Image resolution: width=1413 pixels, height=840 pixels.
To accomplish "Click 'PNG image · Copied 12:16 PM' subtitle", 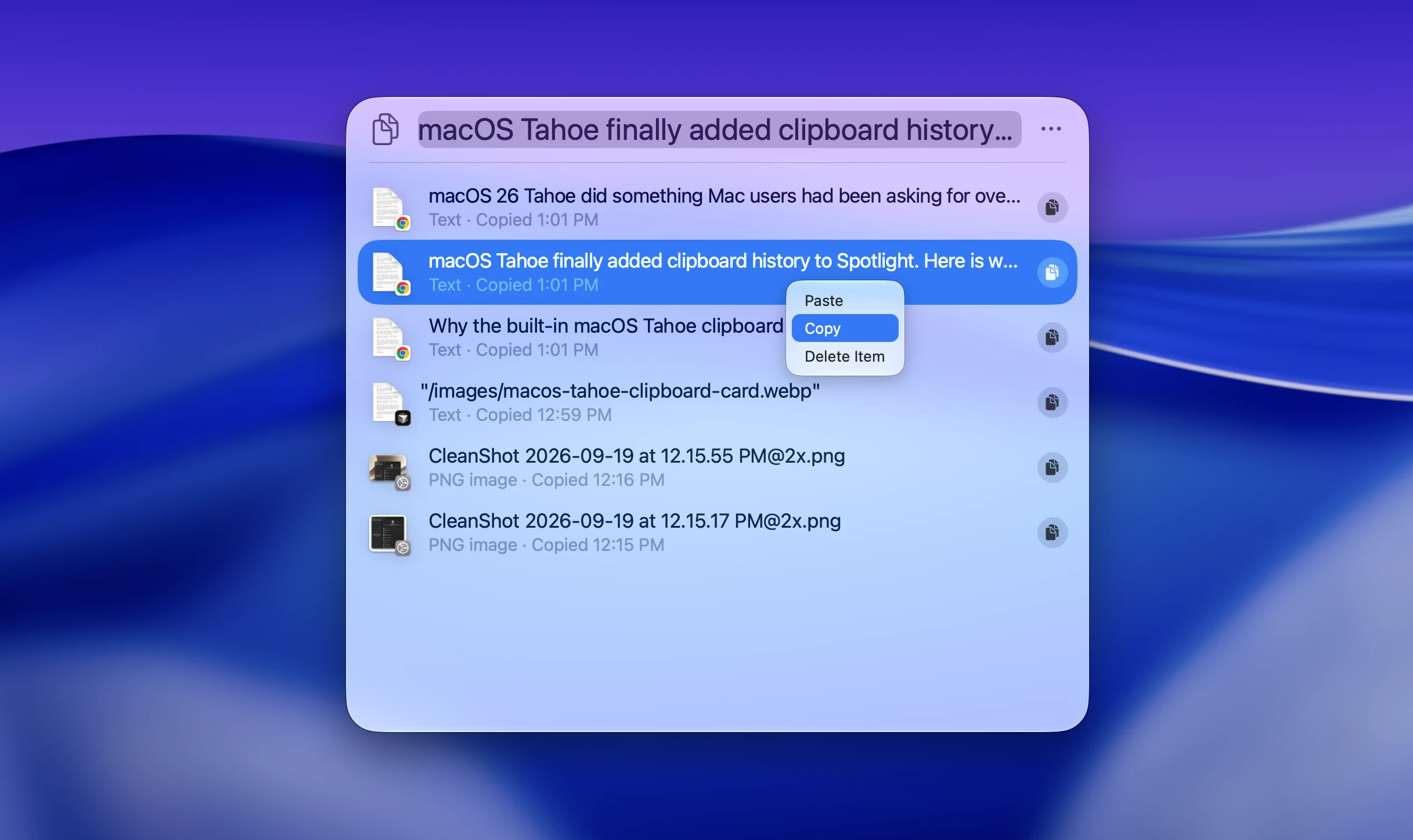I will pos(546,480).
